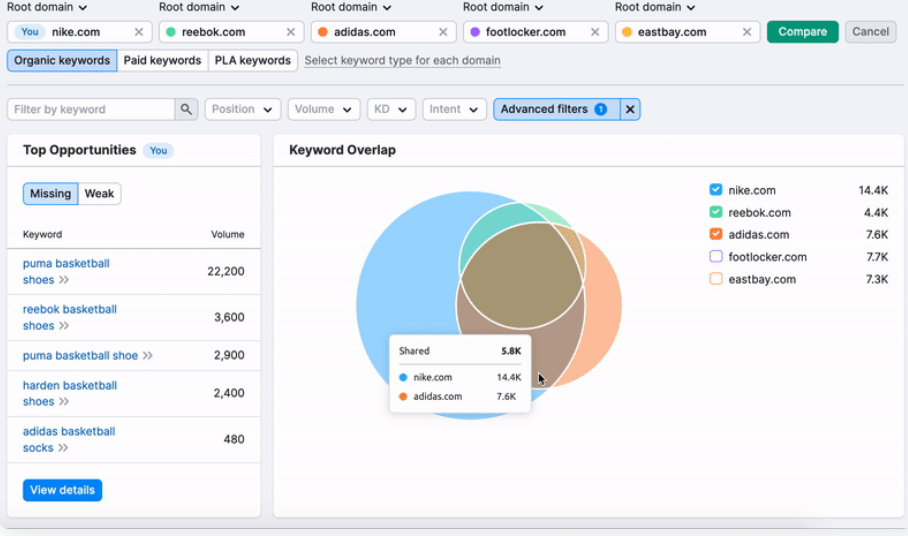Open the Intent filter dropdown
This screenshot has height=536, width=908.
[453, 109]
